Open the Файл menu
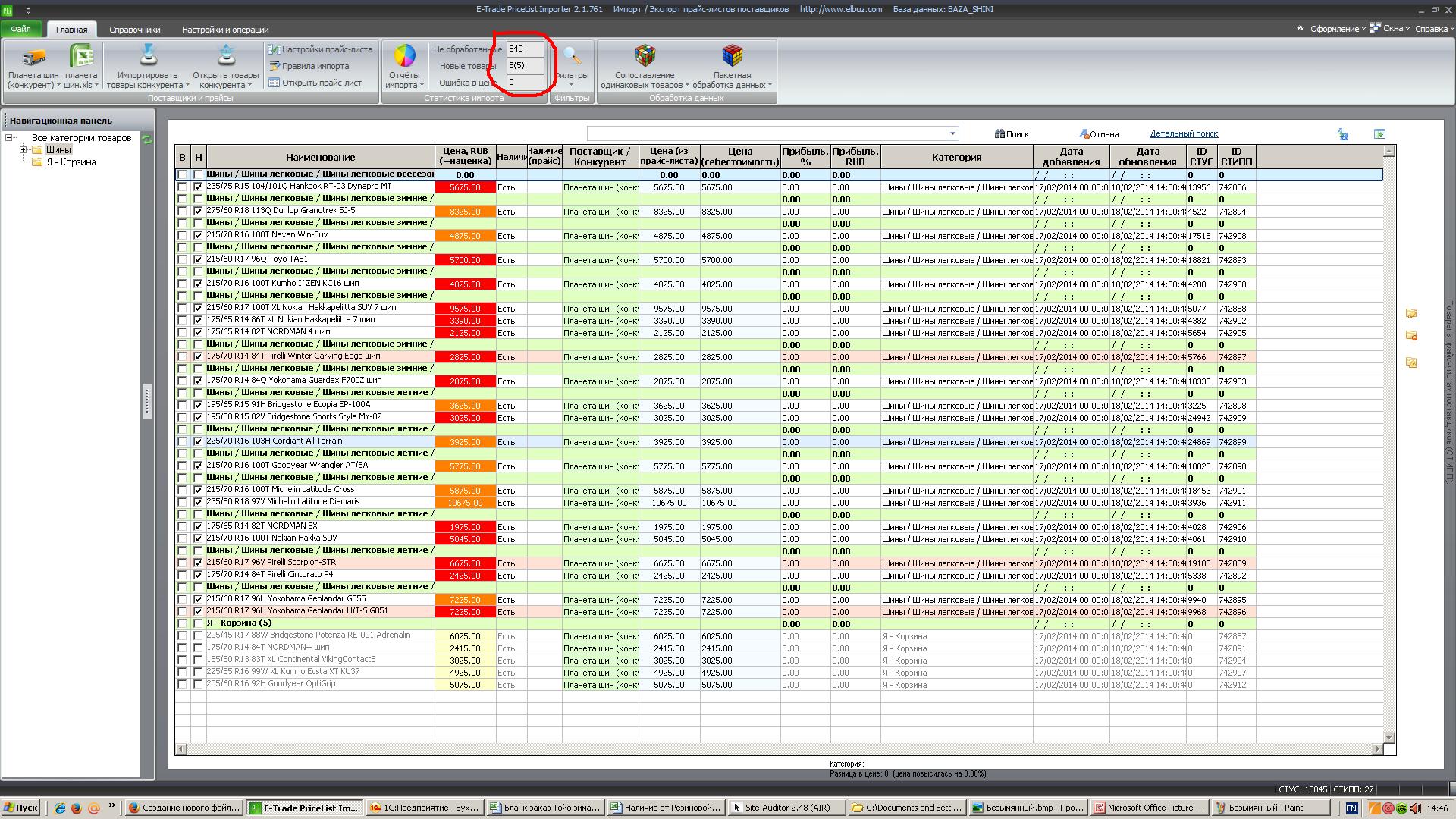 pyautogui.click(x=21, y=29)
